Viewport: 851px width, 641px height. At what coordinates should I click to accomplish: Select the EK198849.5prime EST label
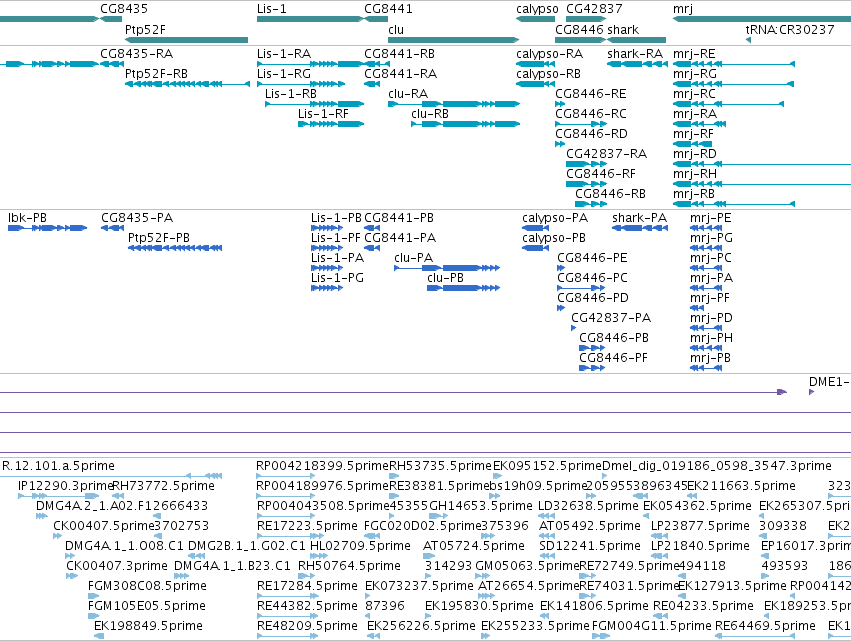(x=148, y=626)
